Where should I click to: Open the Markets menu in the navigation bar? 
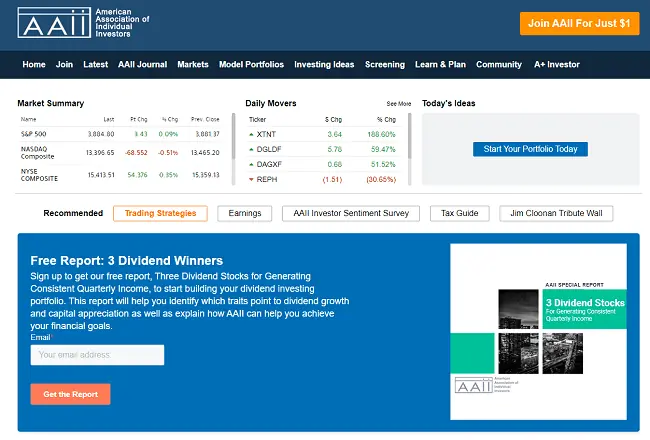click(x=193, y=65)
